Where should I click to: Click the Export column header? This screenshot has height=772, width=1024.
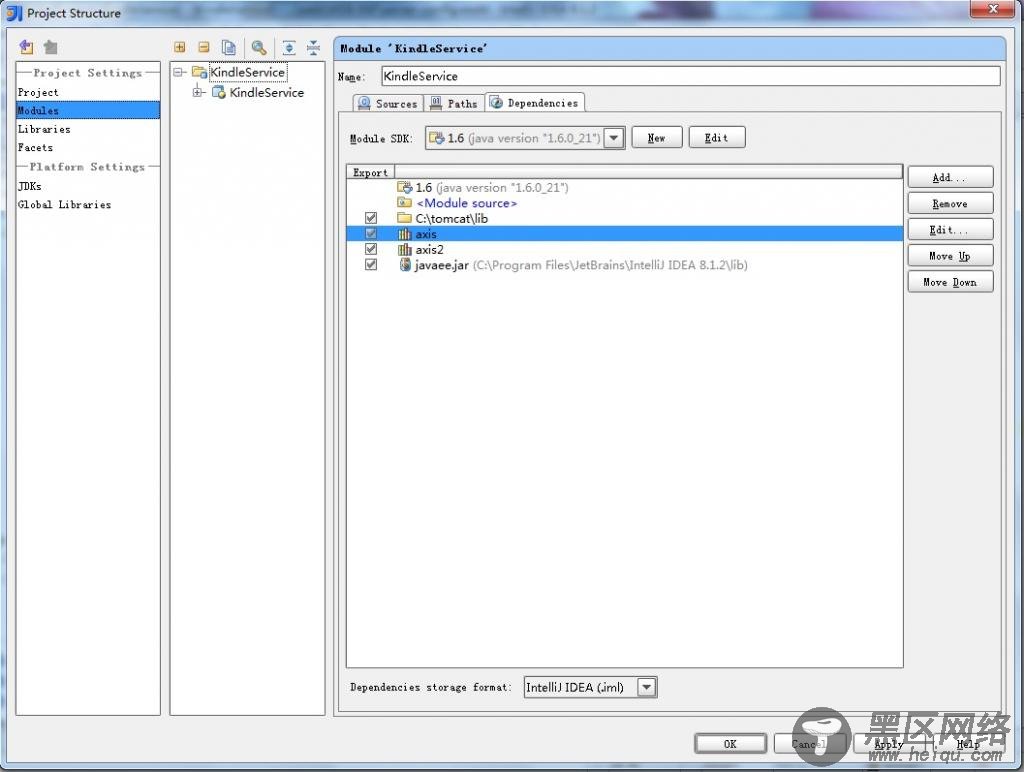(370, 172)
